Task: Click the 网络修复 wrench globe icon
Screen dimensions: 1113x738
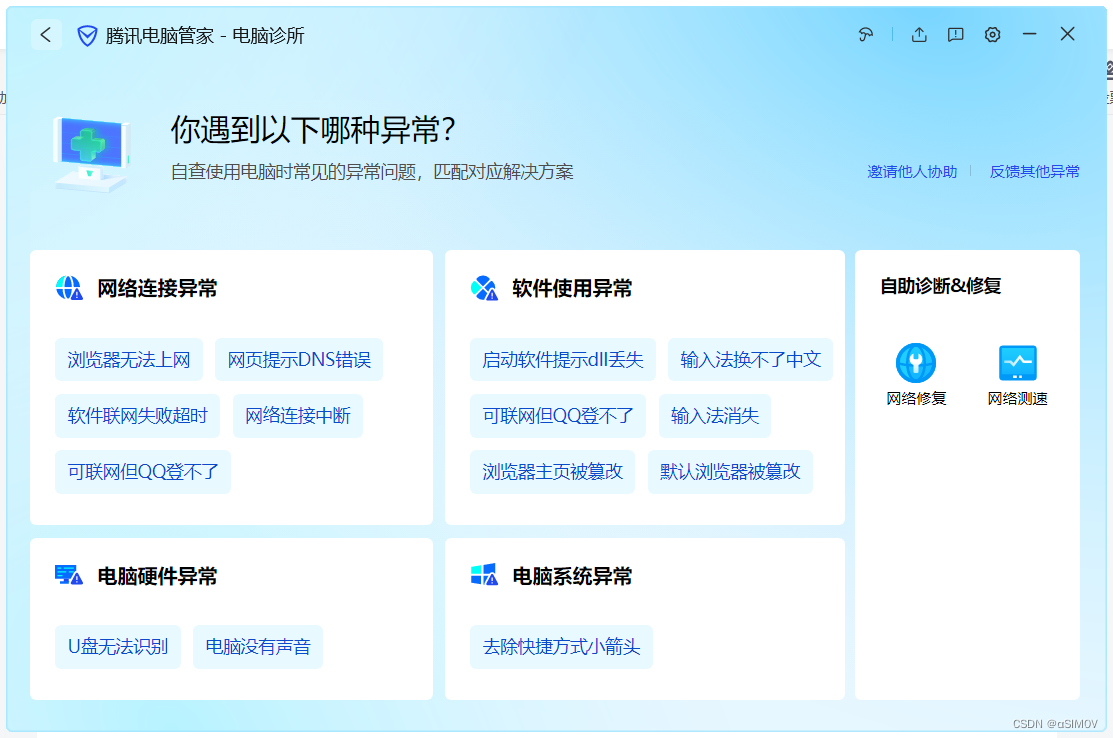Action: pyautogui.click(x=916, y=363)
